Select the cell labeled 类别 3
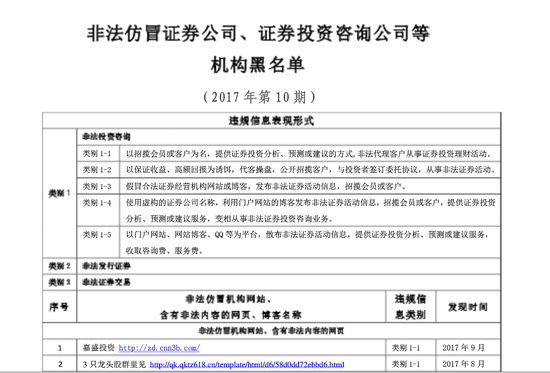Viewport: 550px width, 373px height. (59, 282)
